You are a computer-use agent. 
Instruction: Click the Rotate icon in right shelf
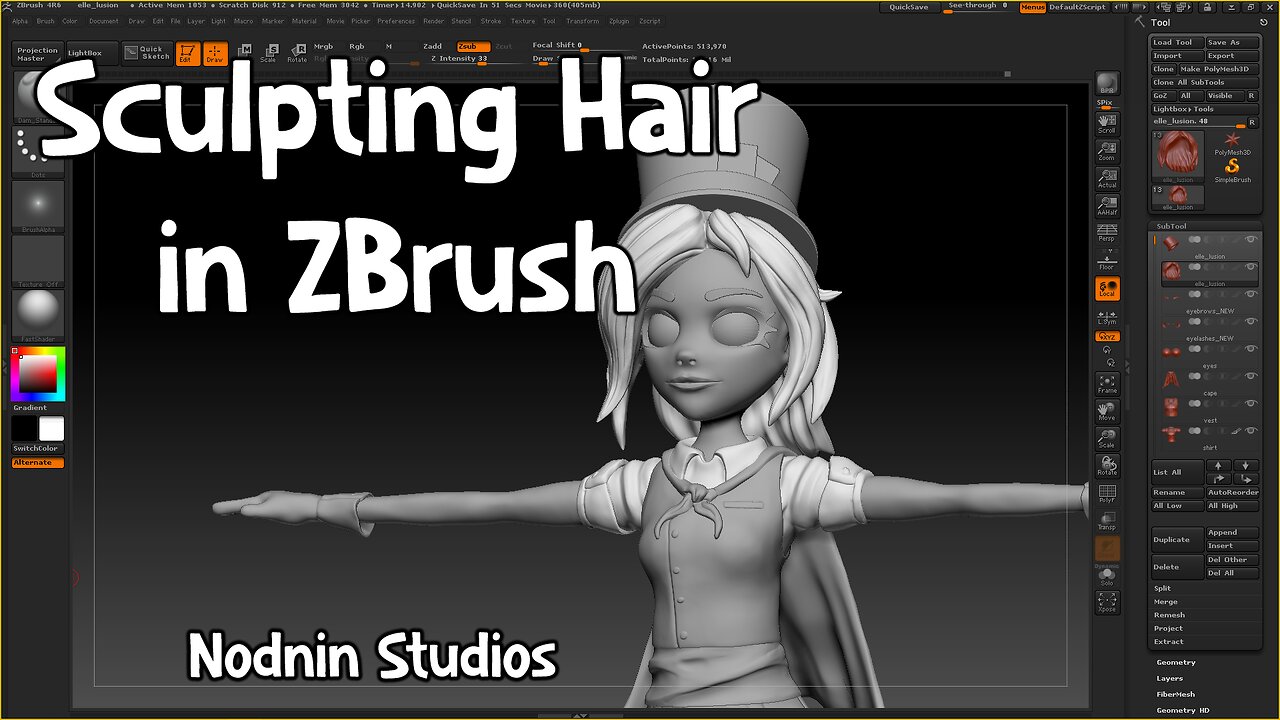pyautogui.click(x=1107, y=465)
